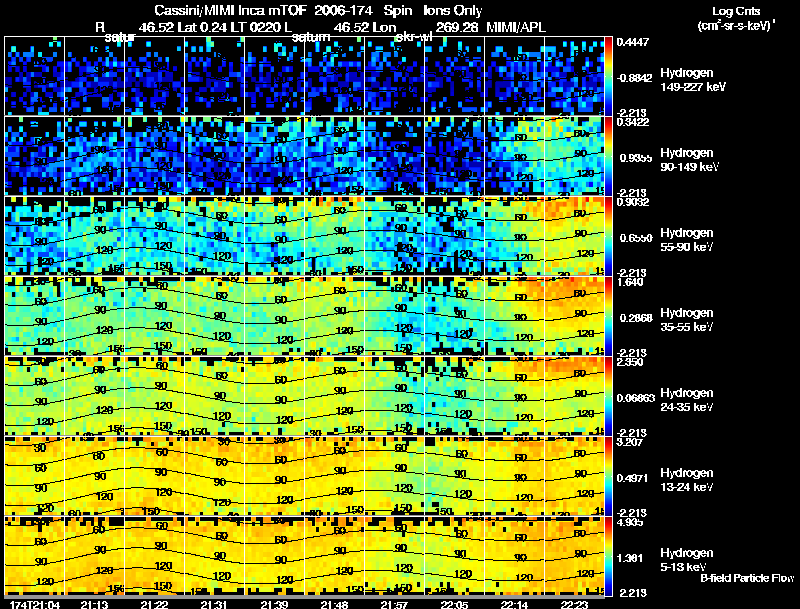The image size is (800, 609).
Task: Click the '21:31' time axis tick
Action: coord(213,604)
